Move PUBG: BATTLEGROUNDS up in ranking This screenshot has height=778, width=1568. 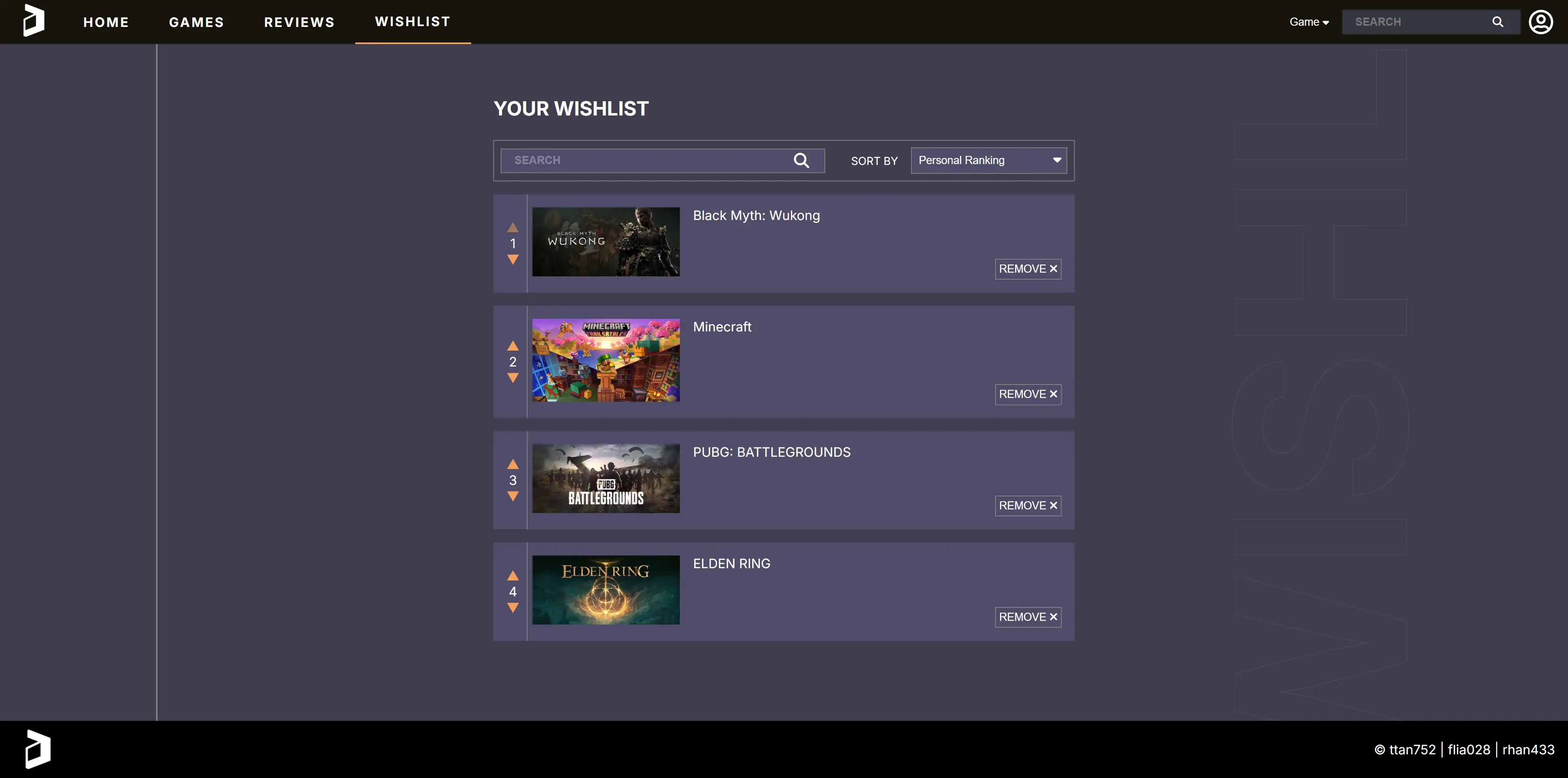pyautogui.click(x=512, y=464)
